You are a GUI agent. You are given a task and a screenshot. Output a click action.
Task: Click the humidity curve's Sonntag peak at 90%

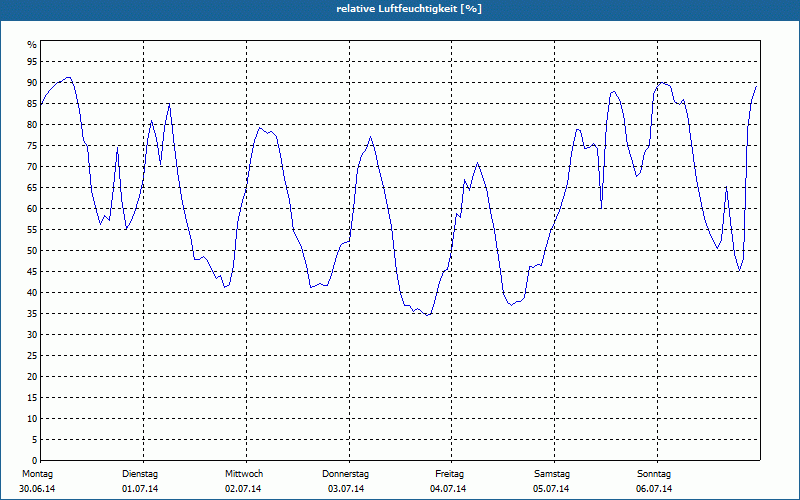tap(662, 82)
